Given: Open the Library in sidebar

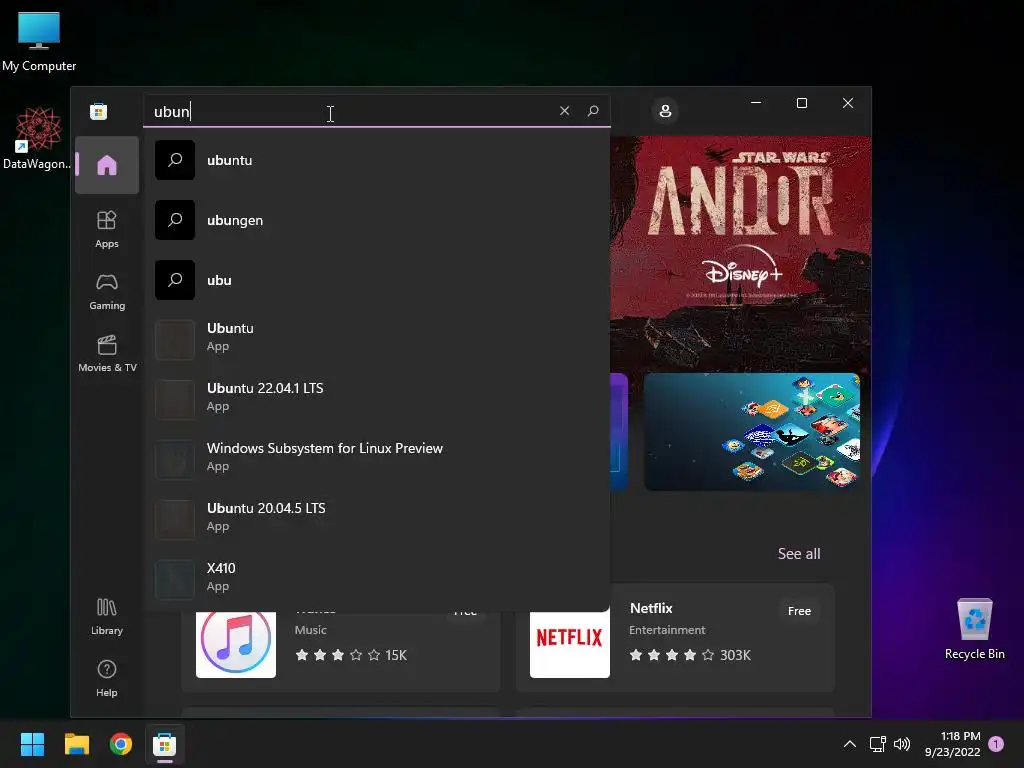Looking at the screenshot, I should pyautogui.click(x=107, y=616).
